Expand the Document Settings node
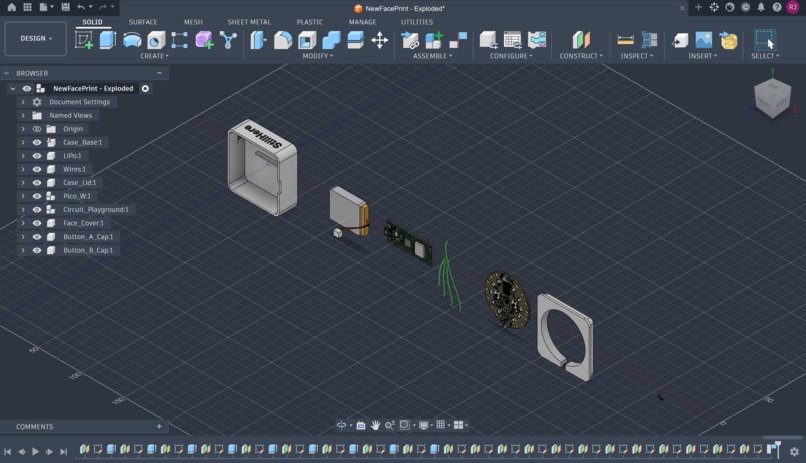This screenshot has height=463, width=806. point(23,102)
